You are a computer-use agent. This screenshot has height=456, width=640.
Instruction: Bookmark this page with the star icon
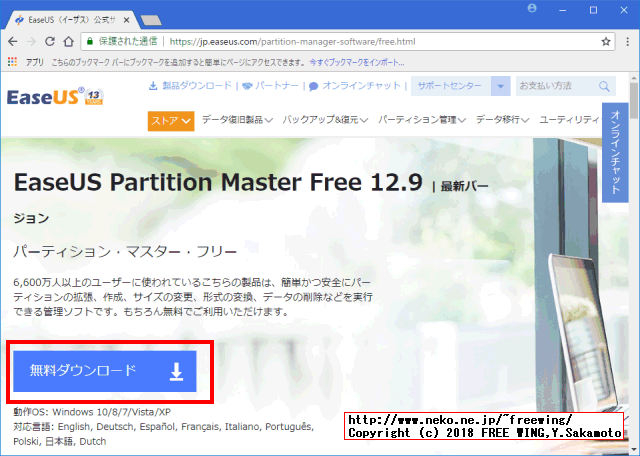coord(606,42)
